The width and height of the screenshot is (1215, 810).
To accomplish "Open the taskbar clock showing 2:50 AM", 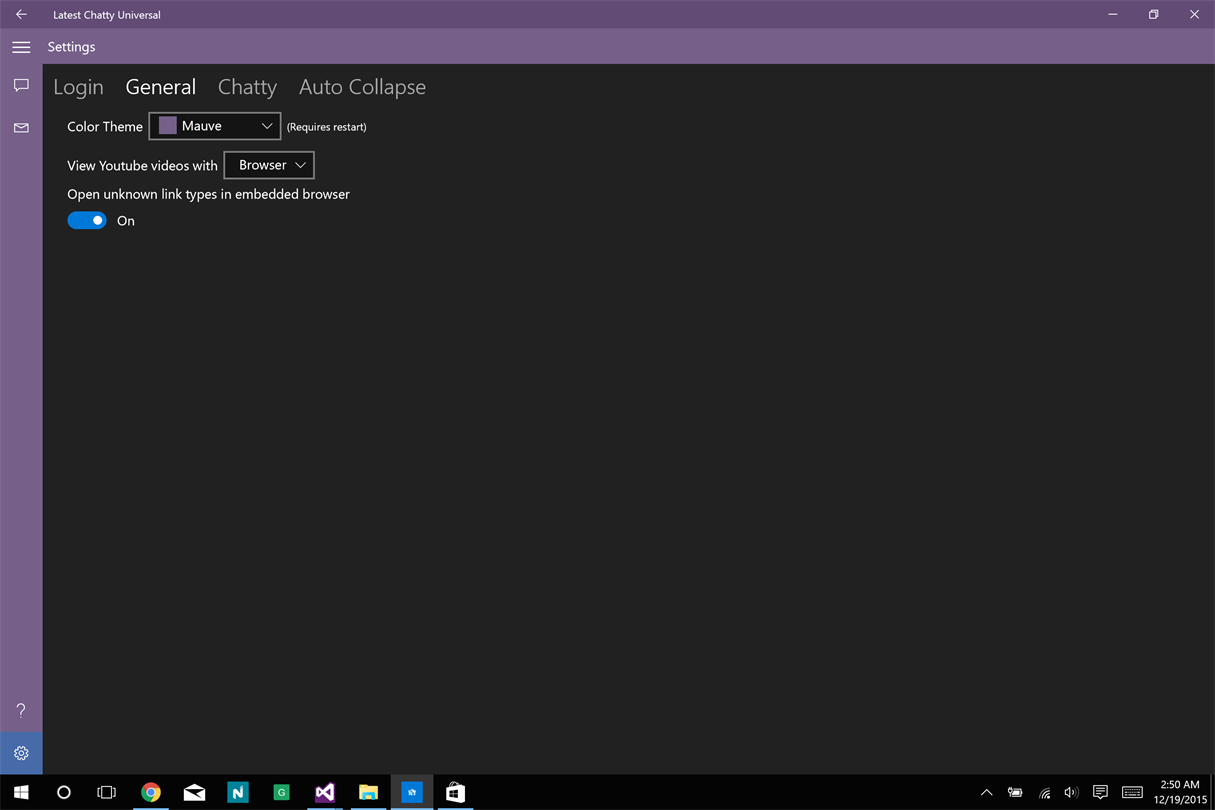I will [x=1179, y=792].
